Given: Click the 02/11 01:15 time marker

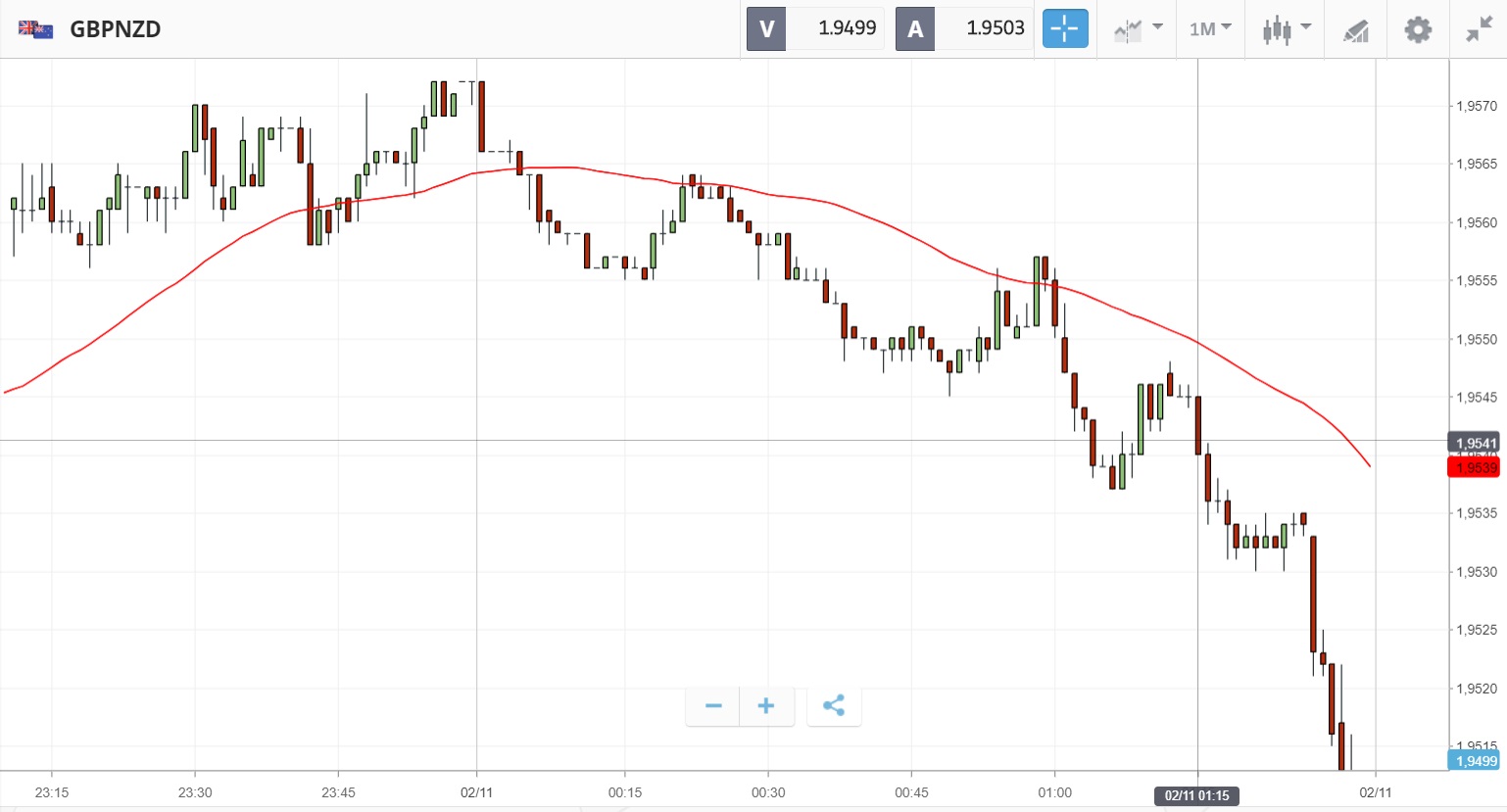Looking at the screenshot, I should (1196, 795).
